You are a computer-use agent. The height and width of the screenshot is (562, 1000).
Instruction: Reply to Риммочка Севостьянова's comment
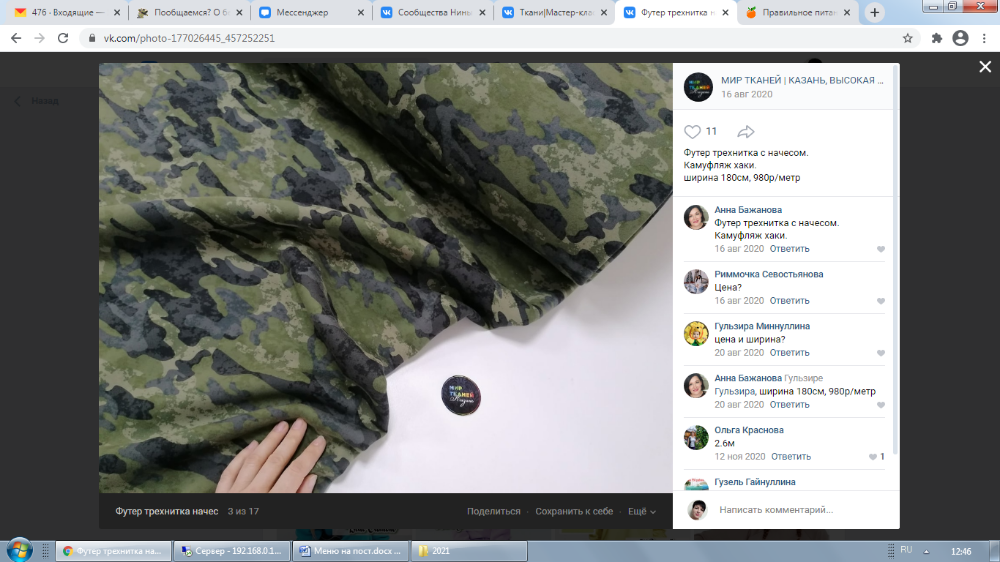tap(789, 300)
